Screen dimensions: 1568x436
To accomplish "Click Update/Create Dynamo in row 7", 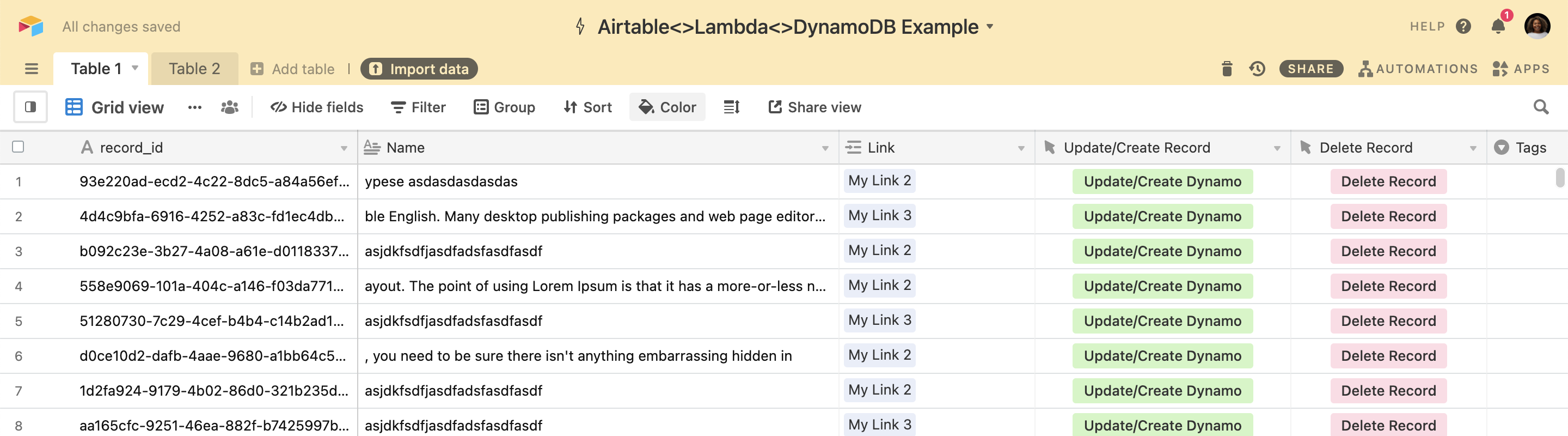I will click(x=1162, y=391).
